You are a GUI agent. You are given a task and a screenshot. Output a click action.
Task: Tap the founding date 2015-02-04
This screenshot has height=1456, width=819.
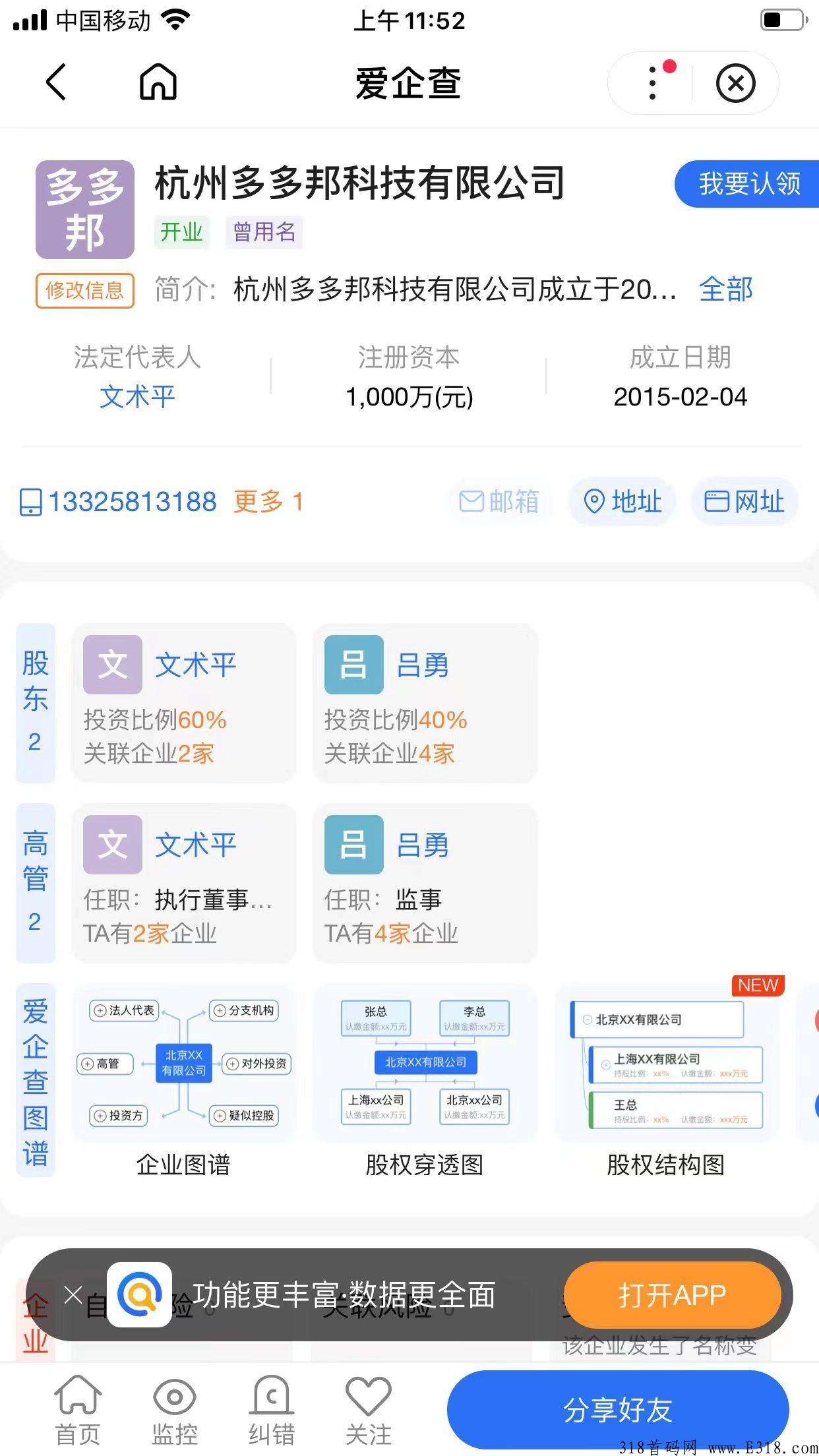681,397
